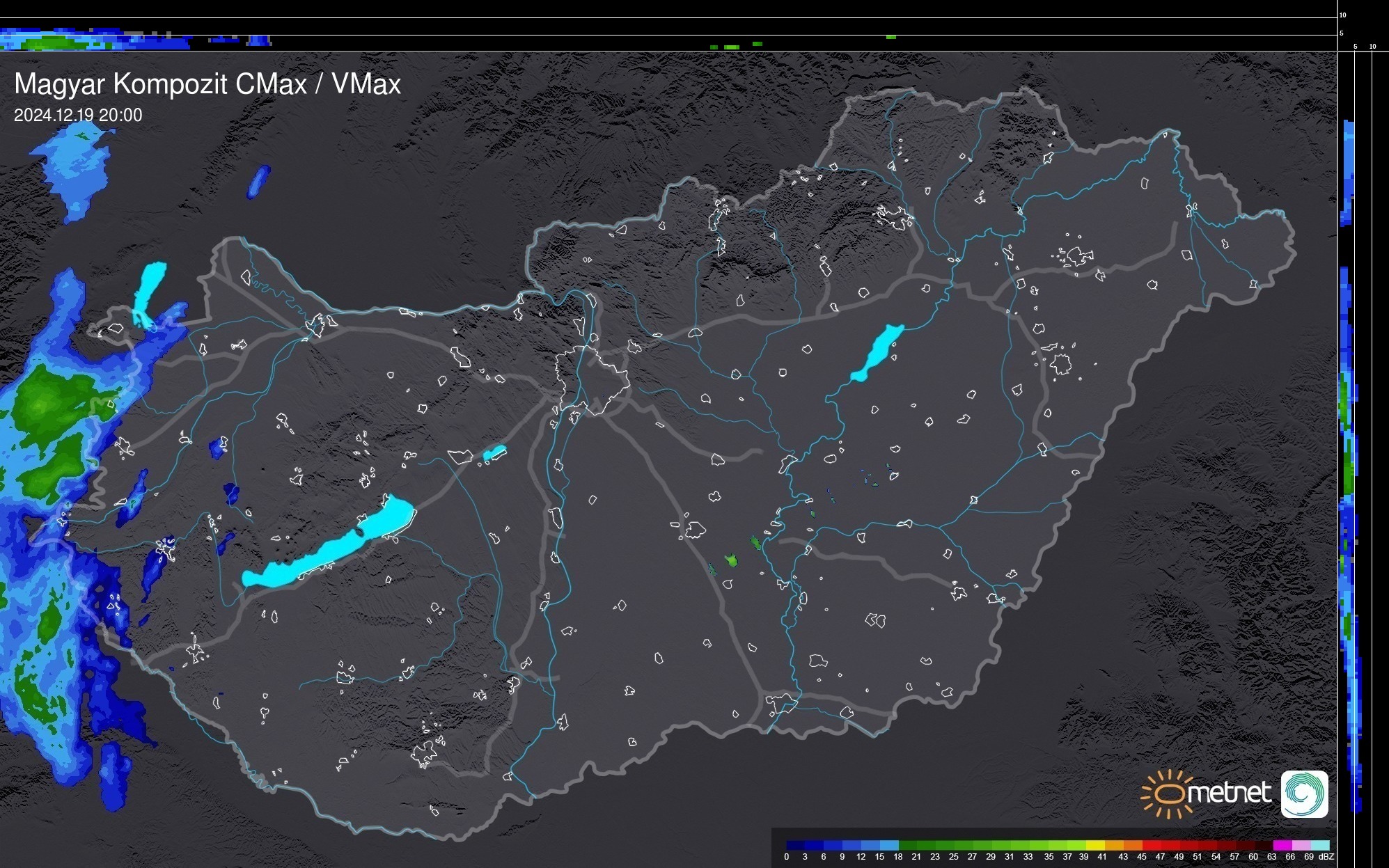Click the dBZ unit label in legend

coord(1326,857)
